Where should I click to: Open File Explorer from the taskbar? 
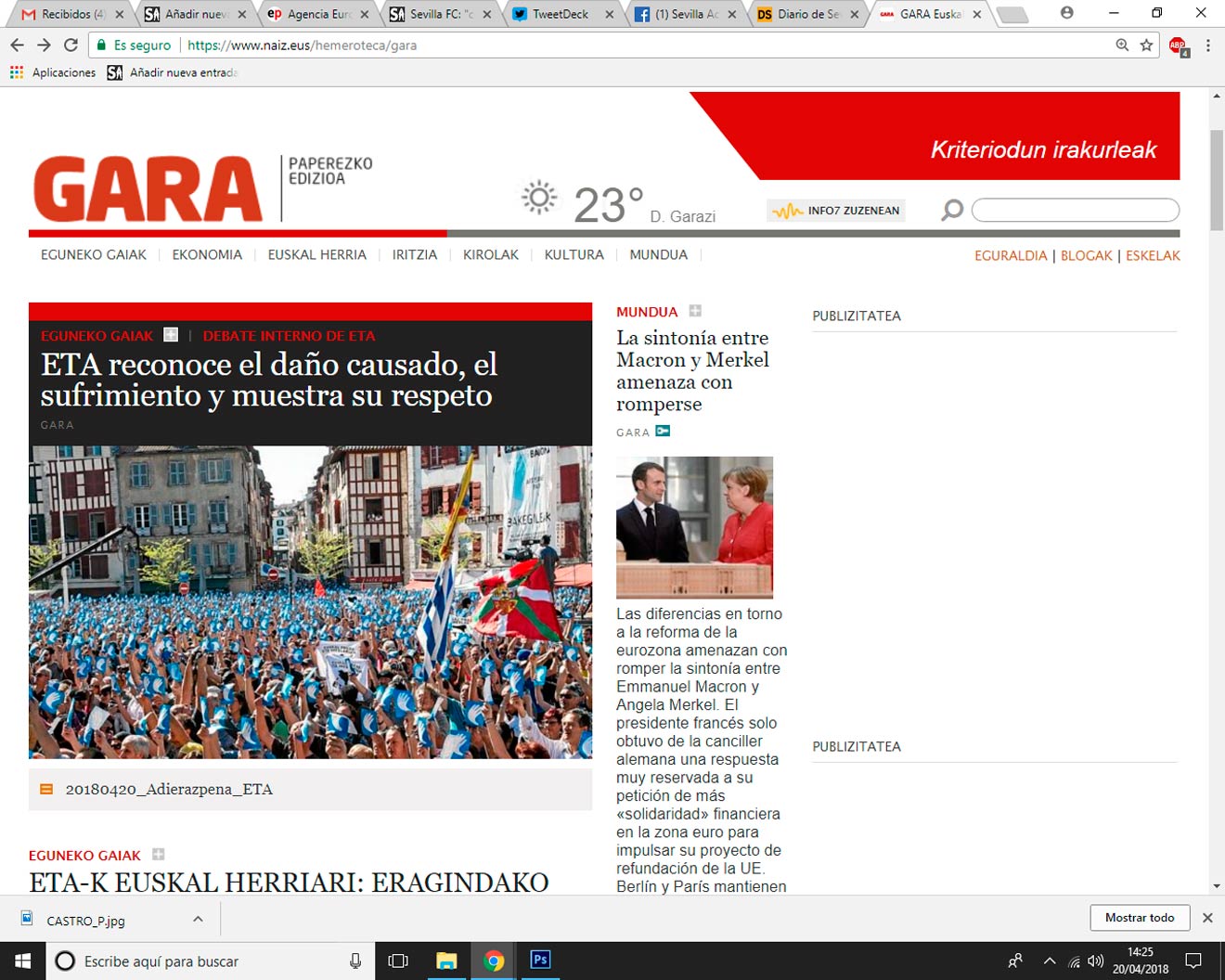tap(446, 961)
